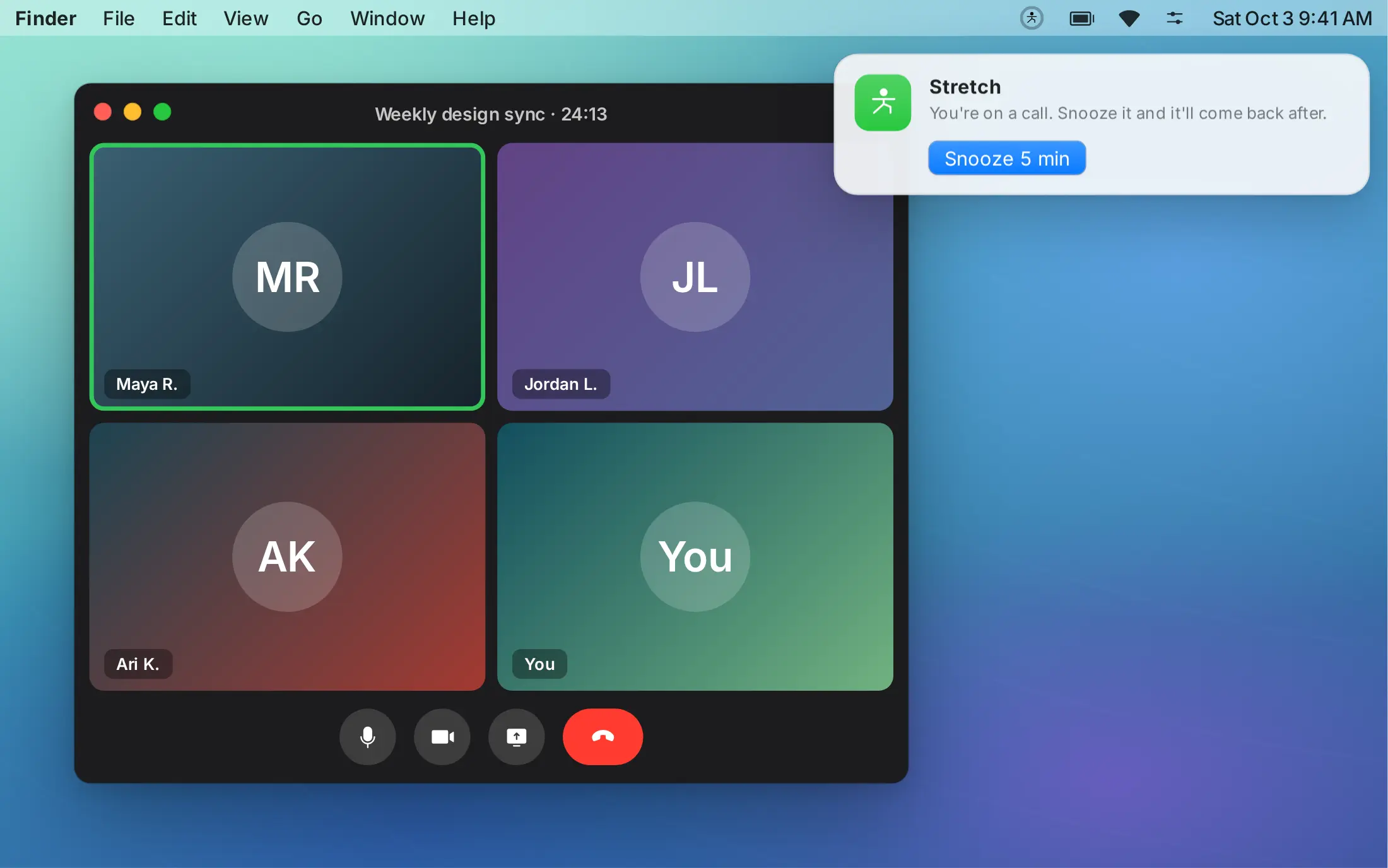
Task: Open the Go menu
Action: pyautogui.click(x=309, y=18)
